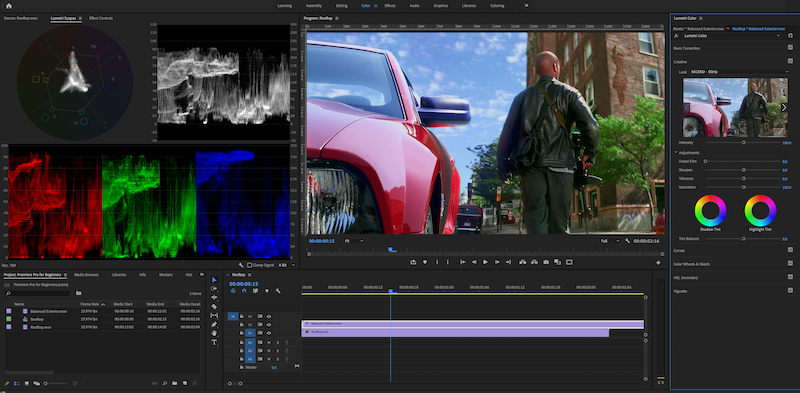Toggle Linked Selection in the timeline

pos(255,291)
